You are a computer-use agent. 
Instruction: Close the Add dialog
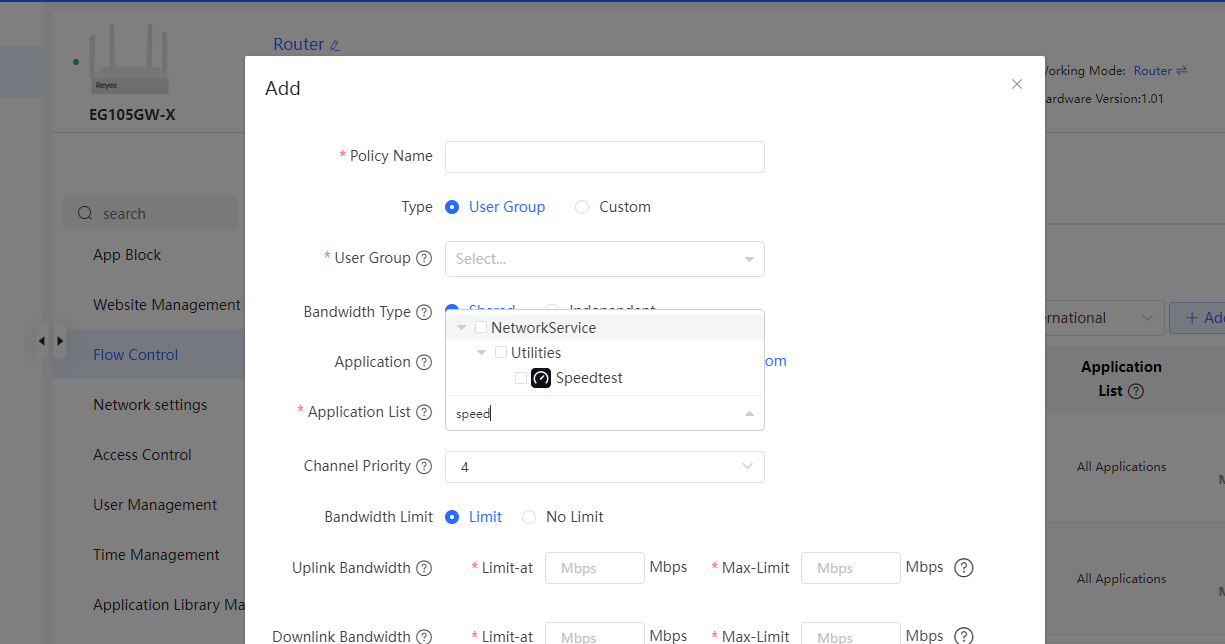click(1017, 84)
